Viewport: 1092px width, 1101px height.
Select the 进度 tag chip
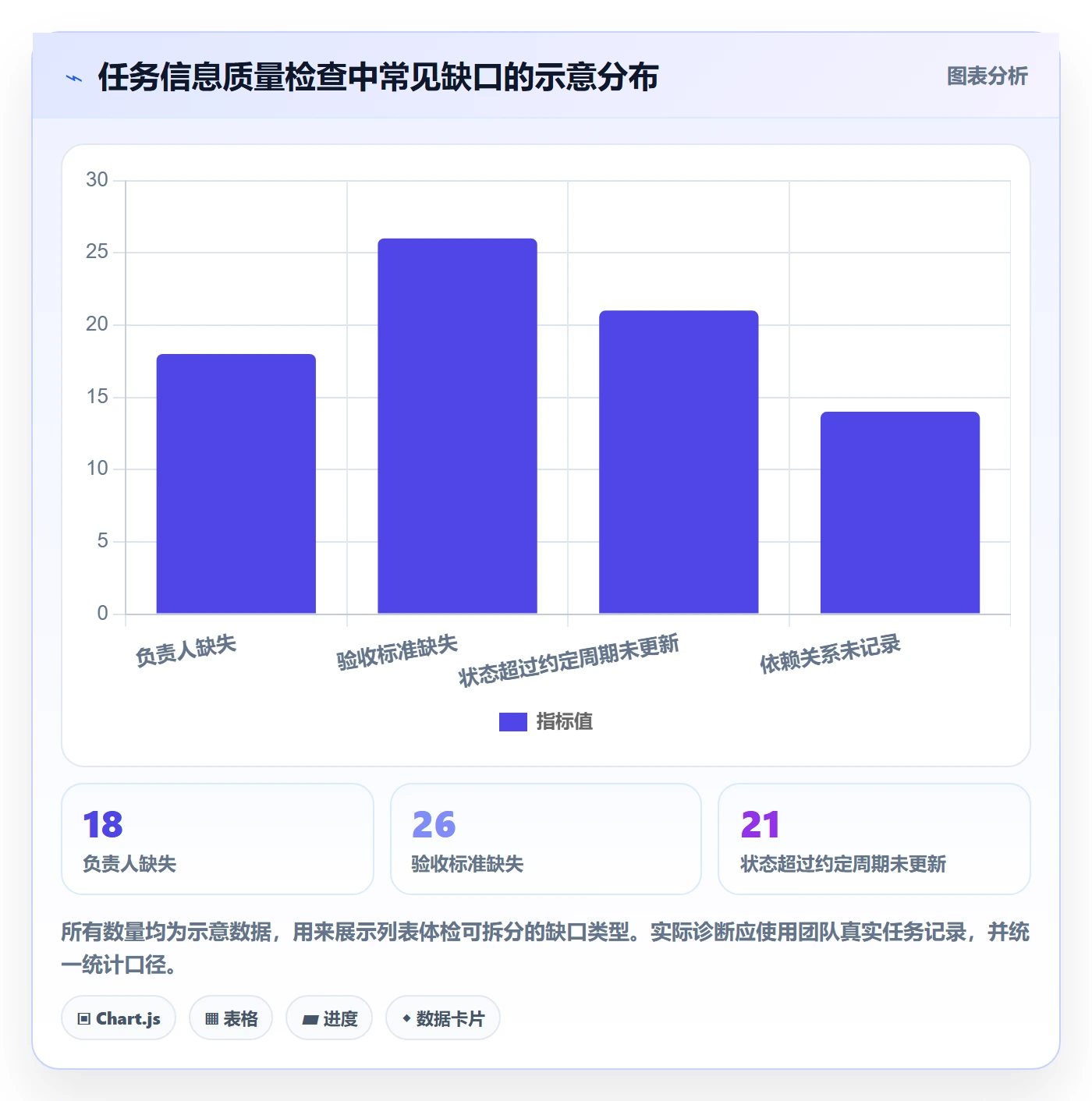[x=329, y=1018]
